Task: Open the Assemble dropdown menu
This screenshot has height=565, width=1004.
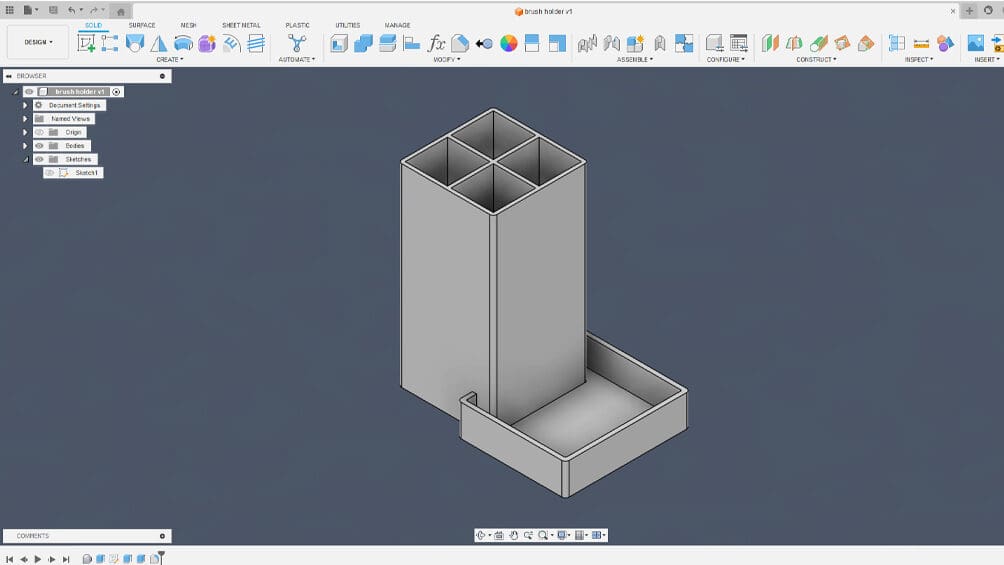Action: (635, 60)
